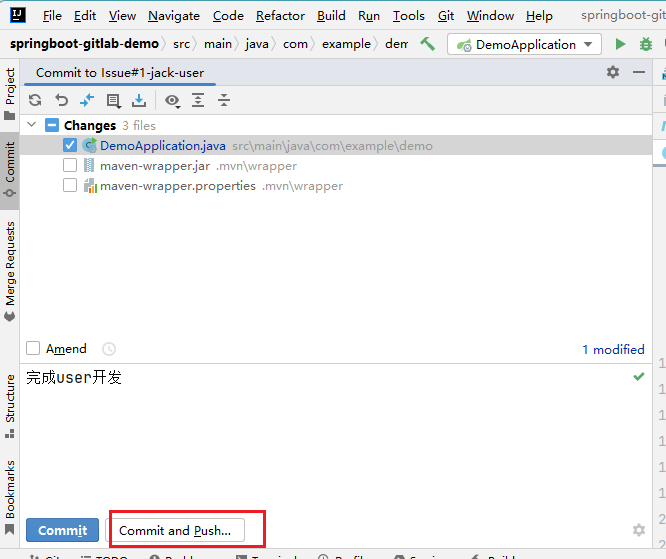Click the maven-wrapper.properties file icon

[90, 186]
